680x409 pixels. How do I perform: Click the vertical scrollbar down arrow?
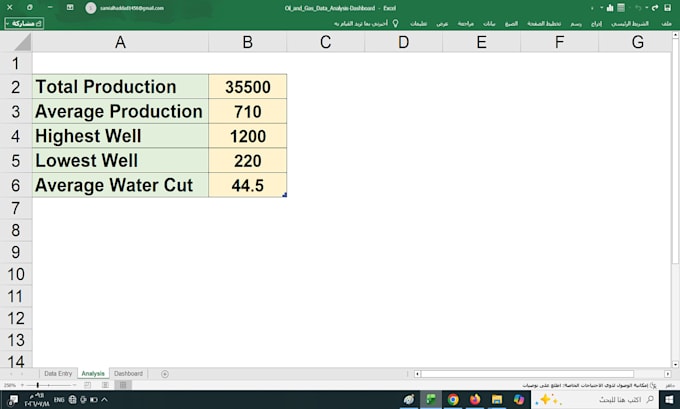676,364
